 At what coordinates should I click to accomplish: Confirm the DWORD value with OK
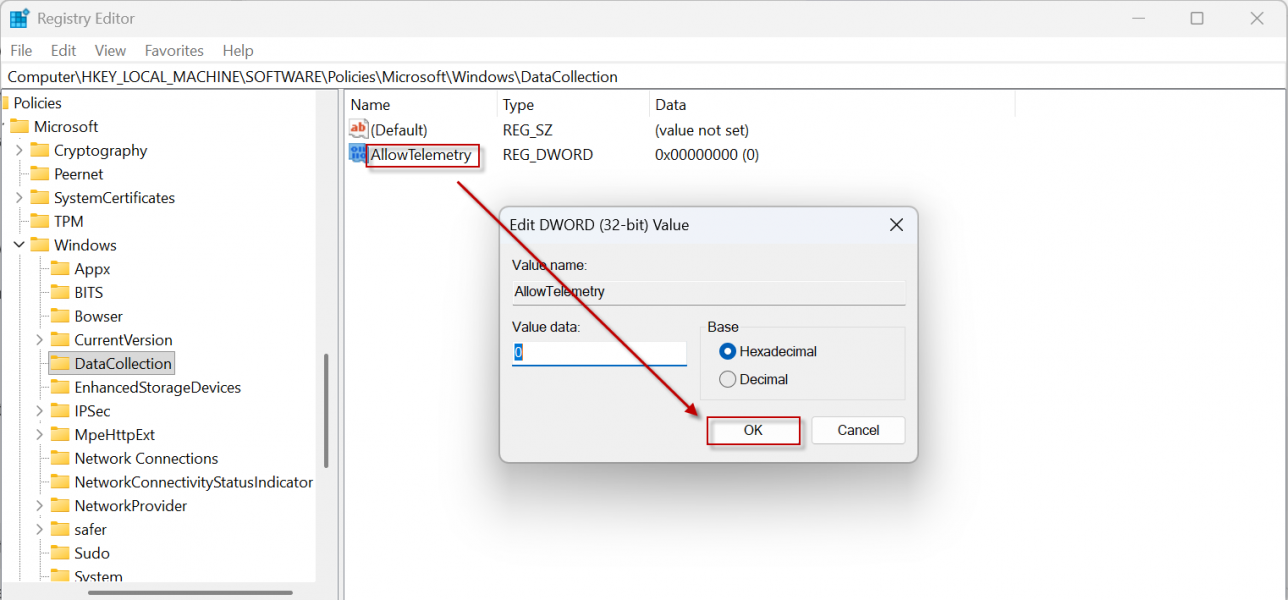coord(753,430)
